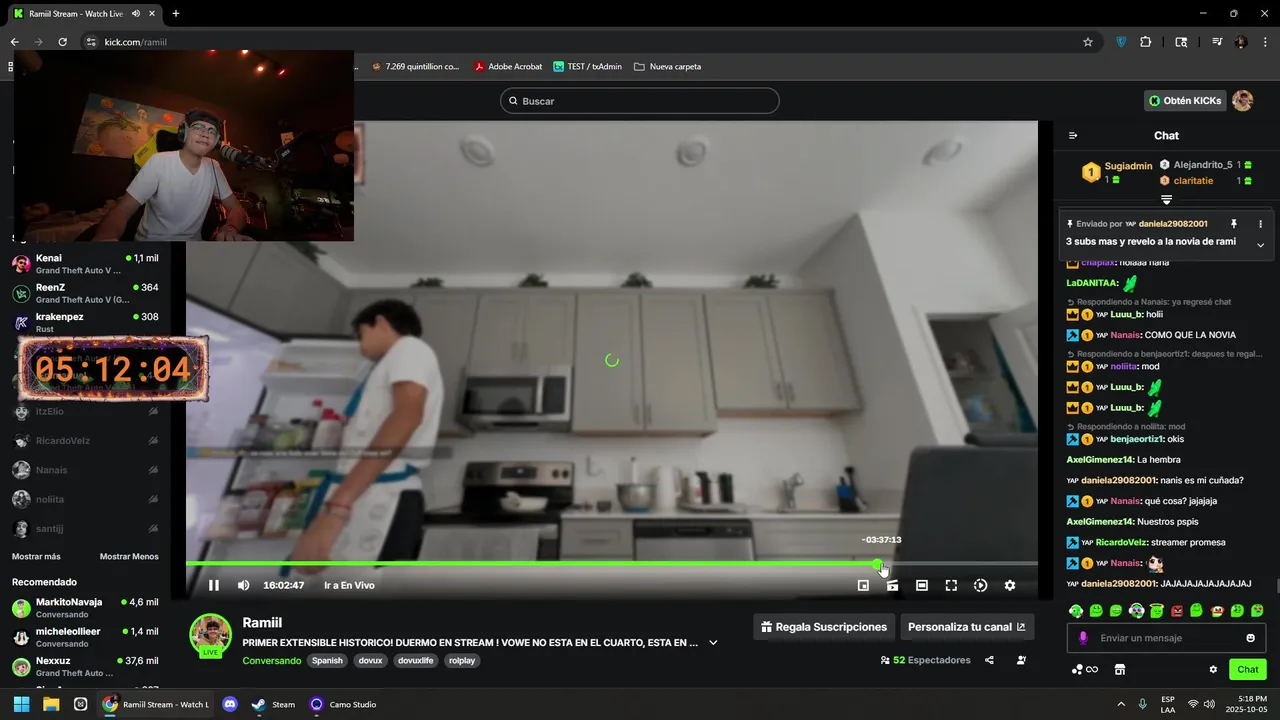Click the chat message input field
Screen dimensions: 1280x720
click(x=1166, y=638)
